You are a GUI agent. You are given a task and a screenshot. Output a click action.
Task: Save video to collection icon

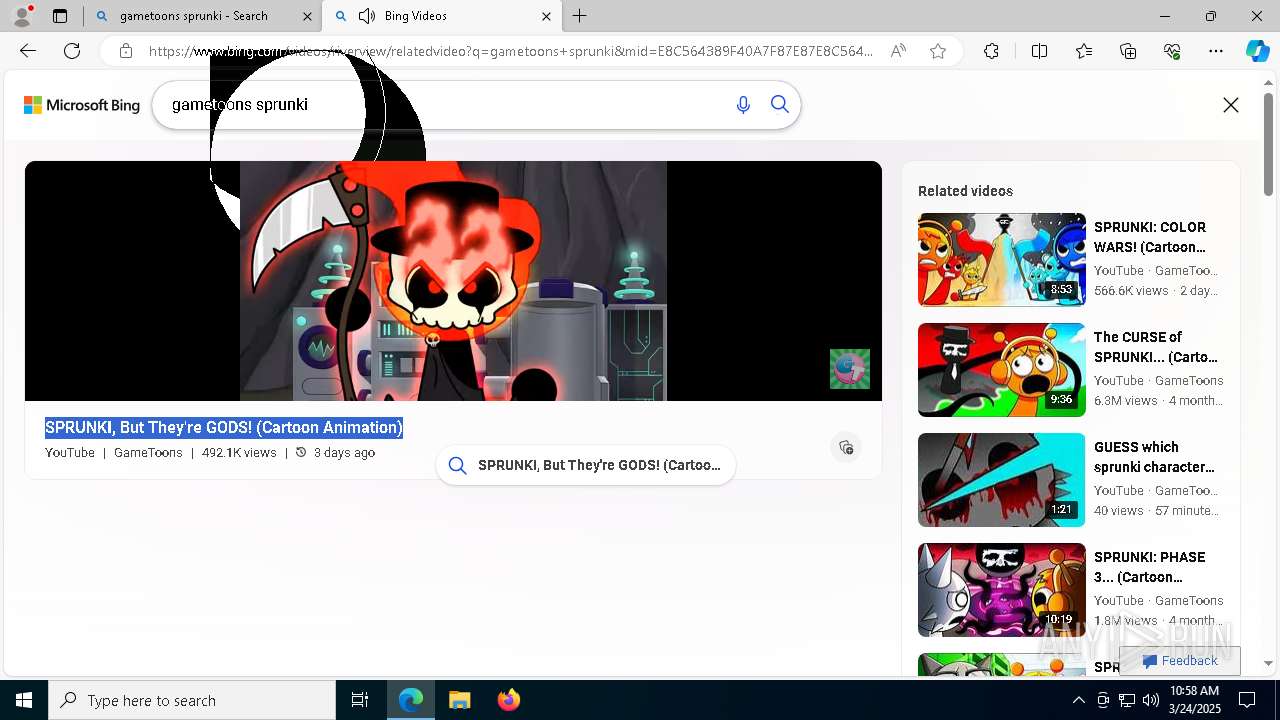click(x=846, y=447)
